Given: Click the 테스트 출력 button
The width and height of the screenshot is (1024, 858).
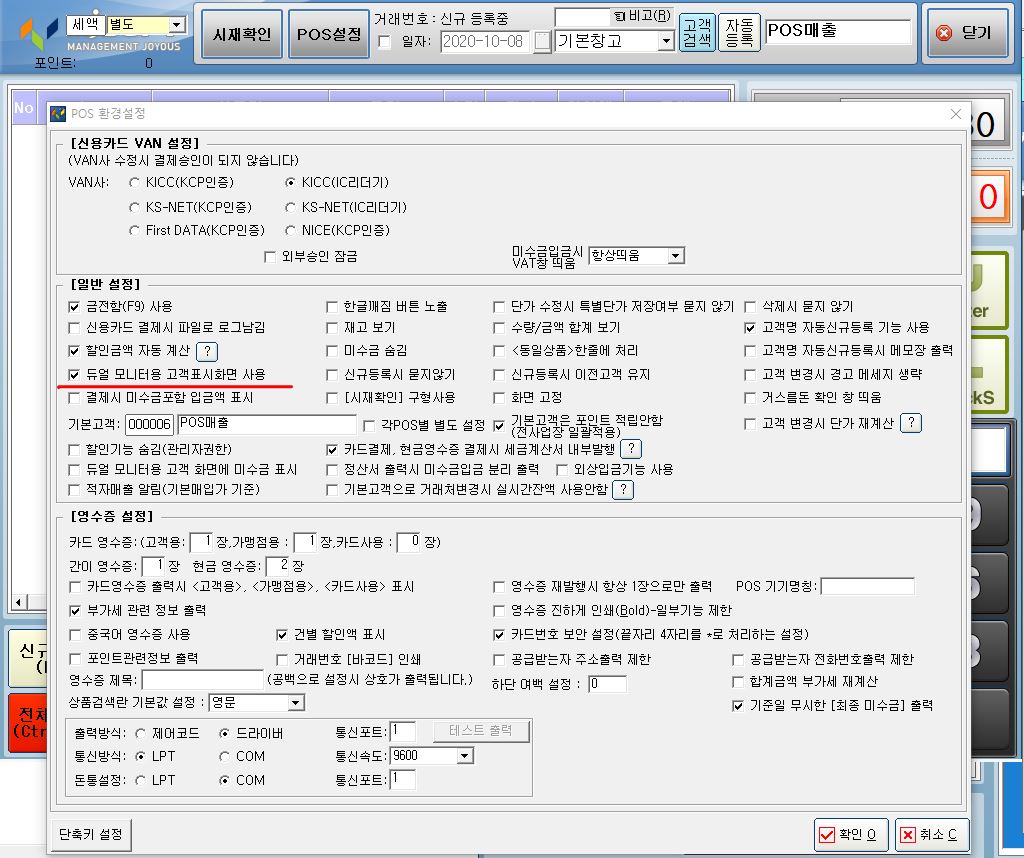Looking at the screenshot, I should (481, 731).
